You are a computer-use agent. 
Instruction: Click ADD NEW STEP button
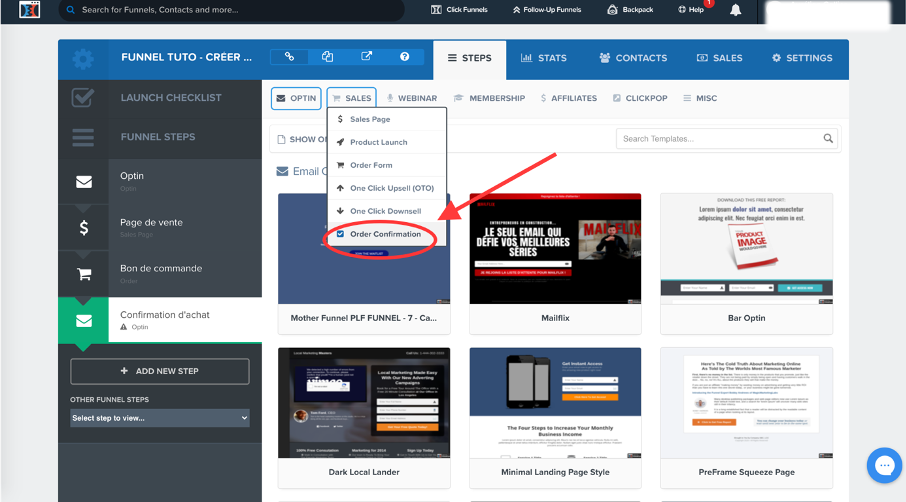click(x=160, y=371)
